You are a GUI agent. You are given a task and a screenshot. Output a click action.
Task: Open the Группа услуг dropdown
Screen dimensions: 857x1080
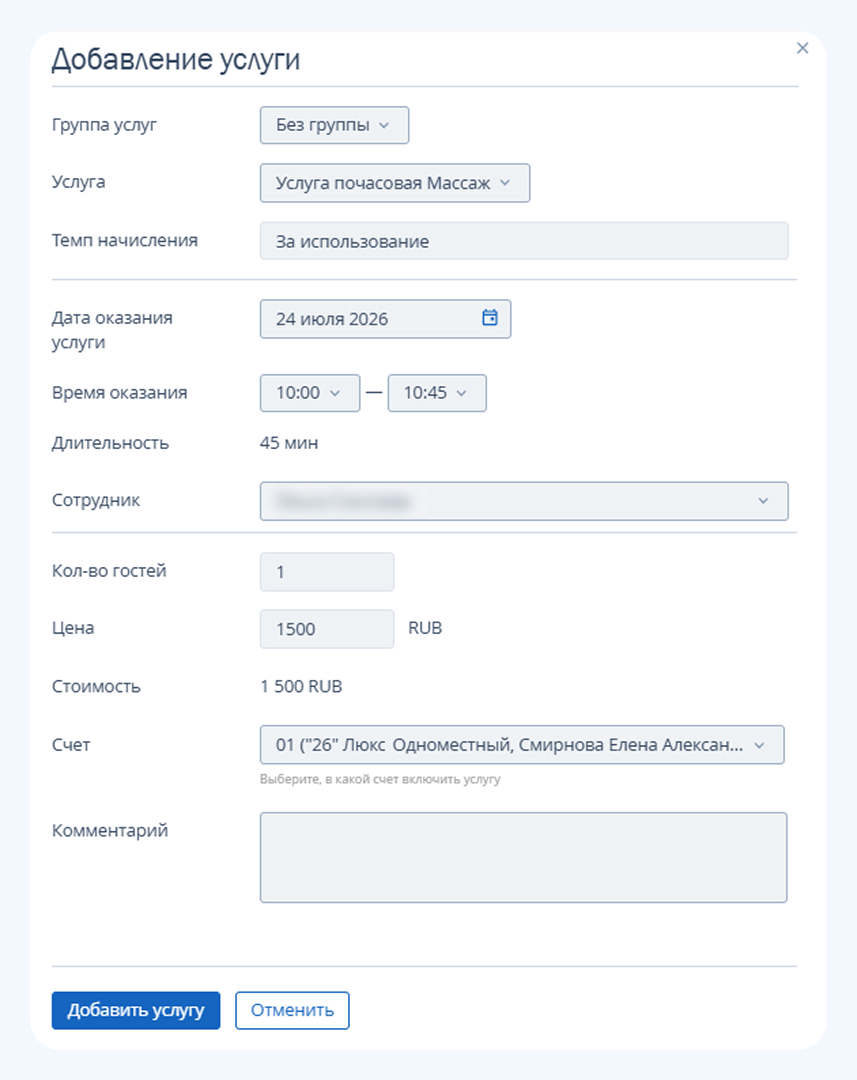334,125
